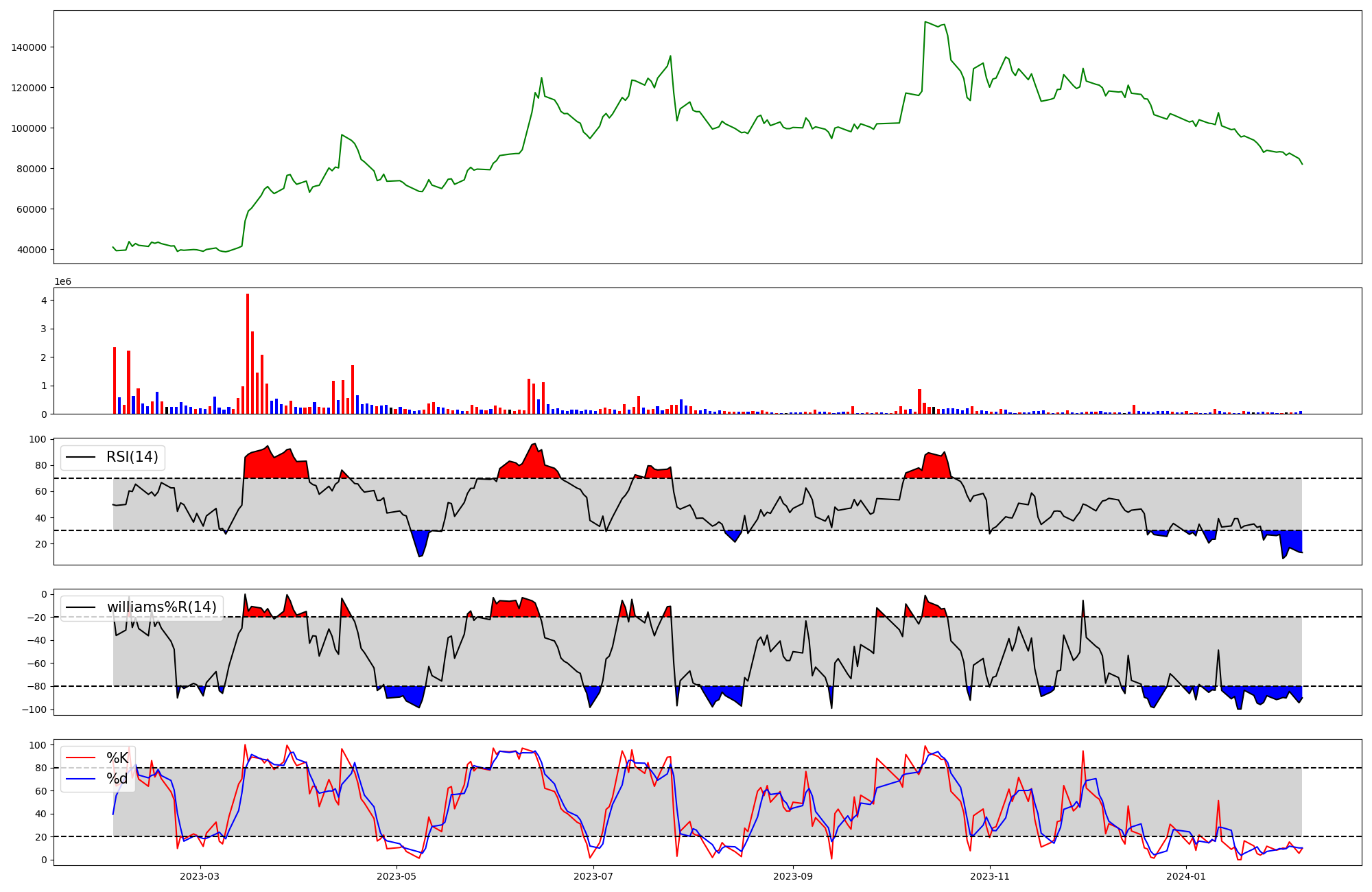Click the 2024-01 x-axis date label
Viewport: 1372px width, 892px height.
[x=1185, y=876]
